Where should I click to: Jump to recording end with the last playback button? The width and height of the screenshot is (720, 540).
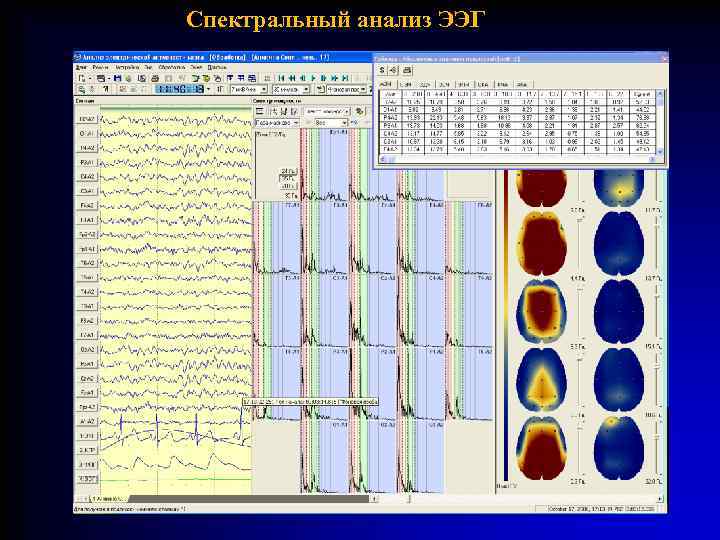345,79
